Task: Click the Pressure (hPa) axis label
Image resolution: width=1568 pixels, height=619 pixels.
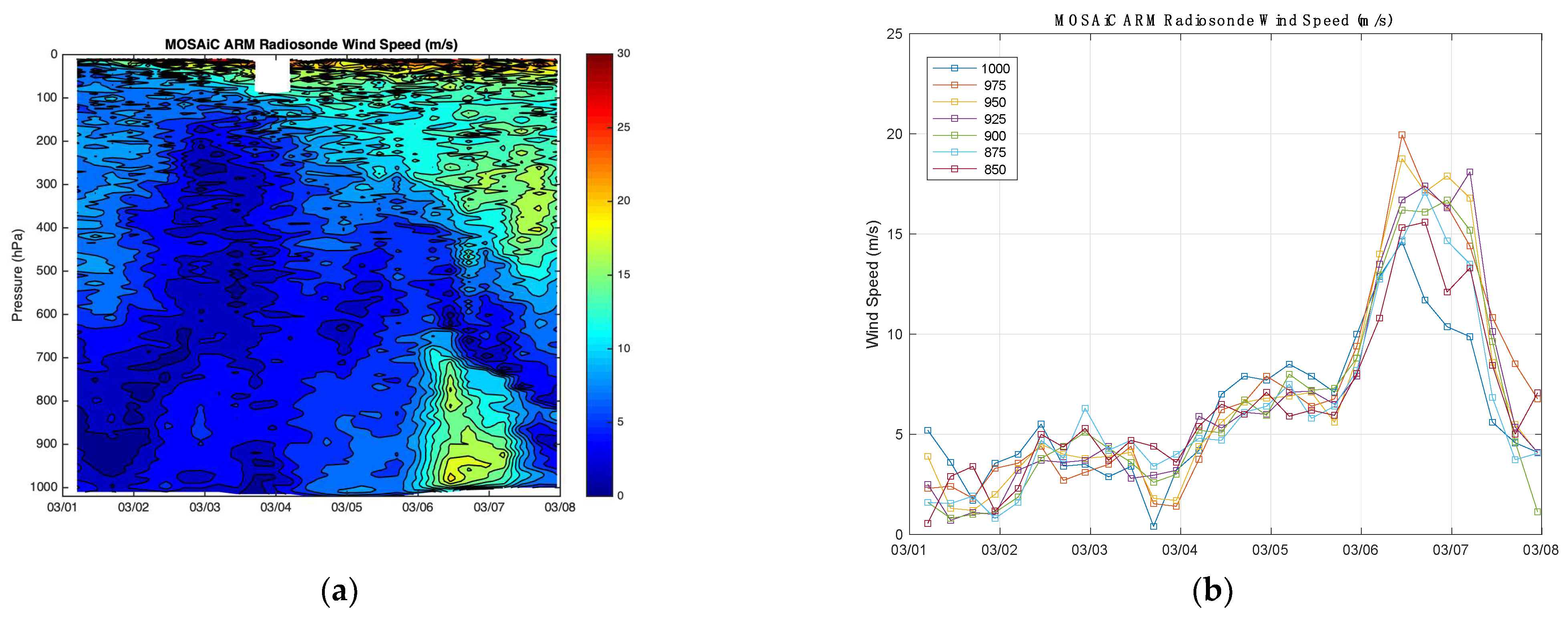Action: (17, 275)
